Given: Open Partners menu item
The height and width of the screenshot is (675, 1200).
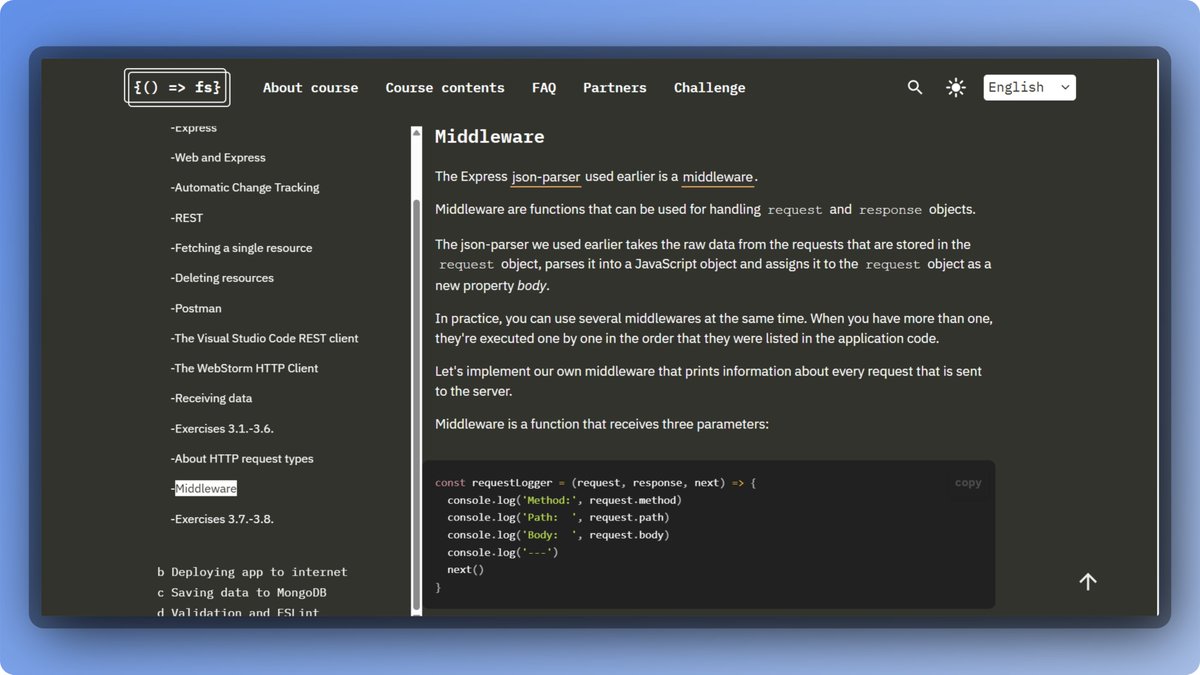Looking at the screenshot, I should (x=615, y=87).
